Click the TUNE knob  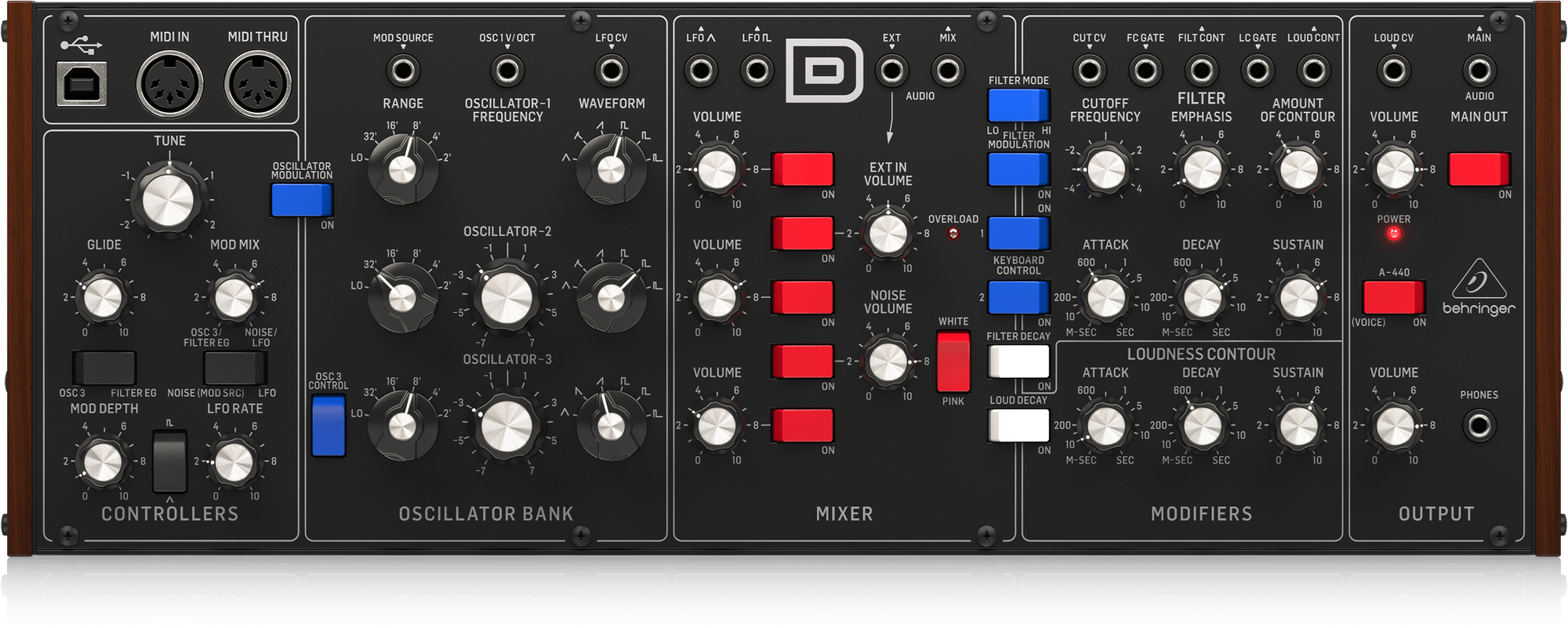point(170,197)
